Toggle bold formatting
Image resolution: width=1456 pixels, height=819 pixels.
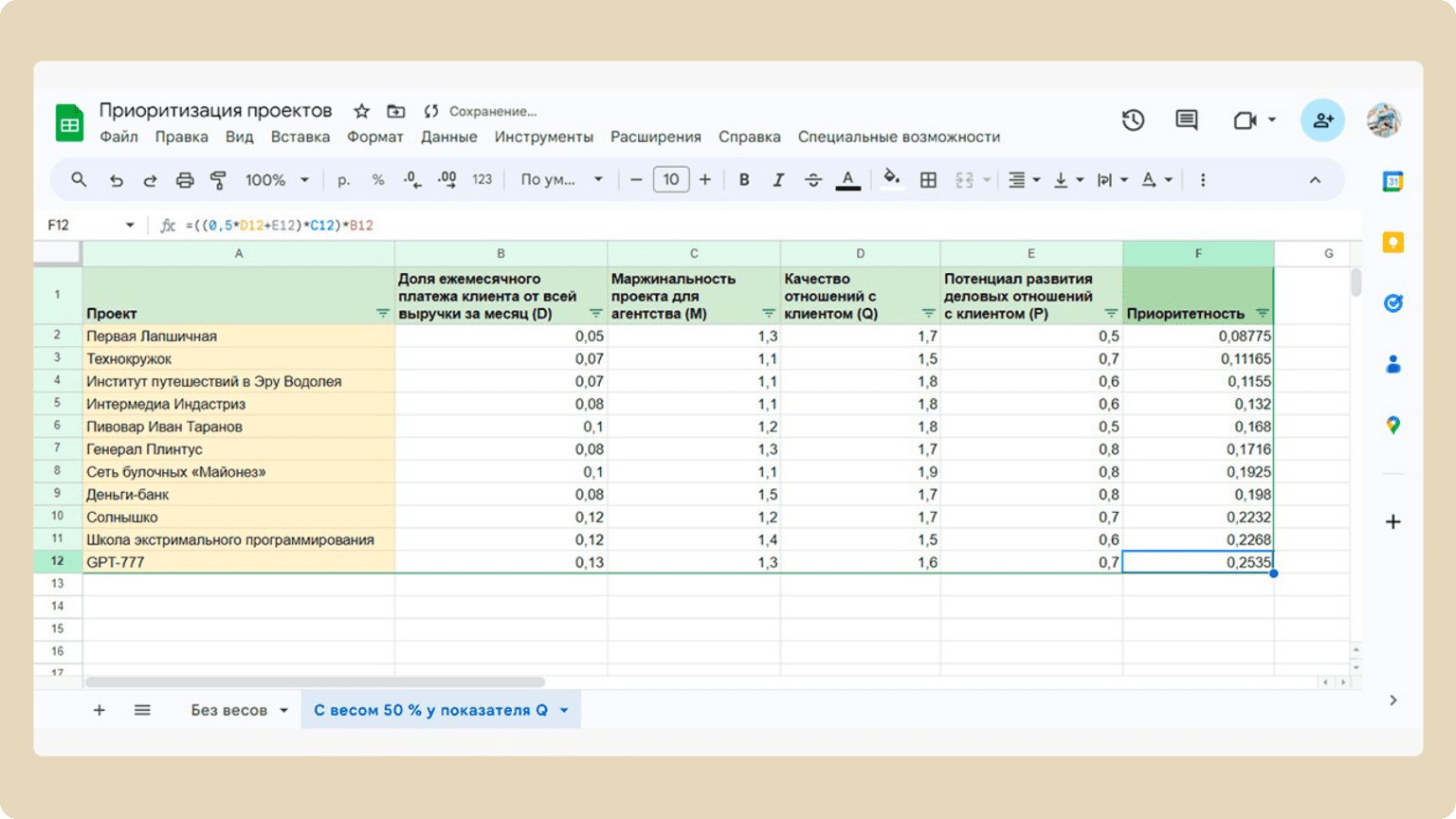744,180
